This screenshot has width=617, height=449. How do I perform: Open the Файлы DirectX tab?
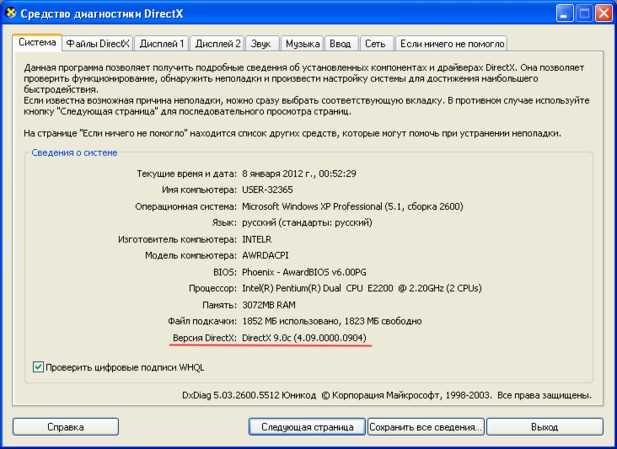pos(98,44)
